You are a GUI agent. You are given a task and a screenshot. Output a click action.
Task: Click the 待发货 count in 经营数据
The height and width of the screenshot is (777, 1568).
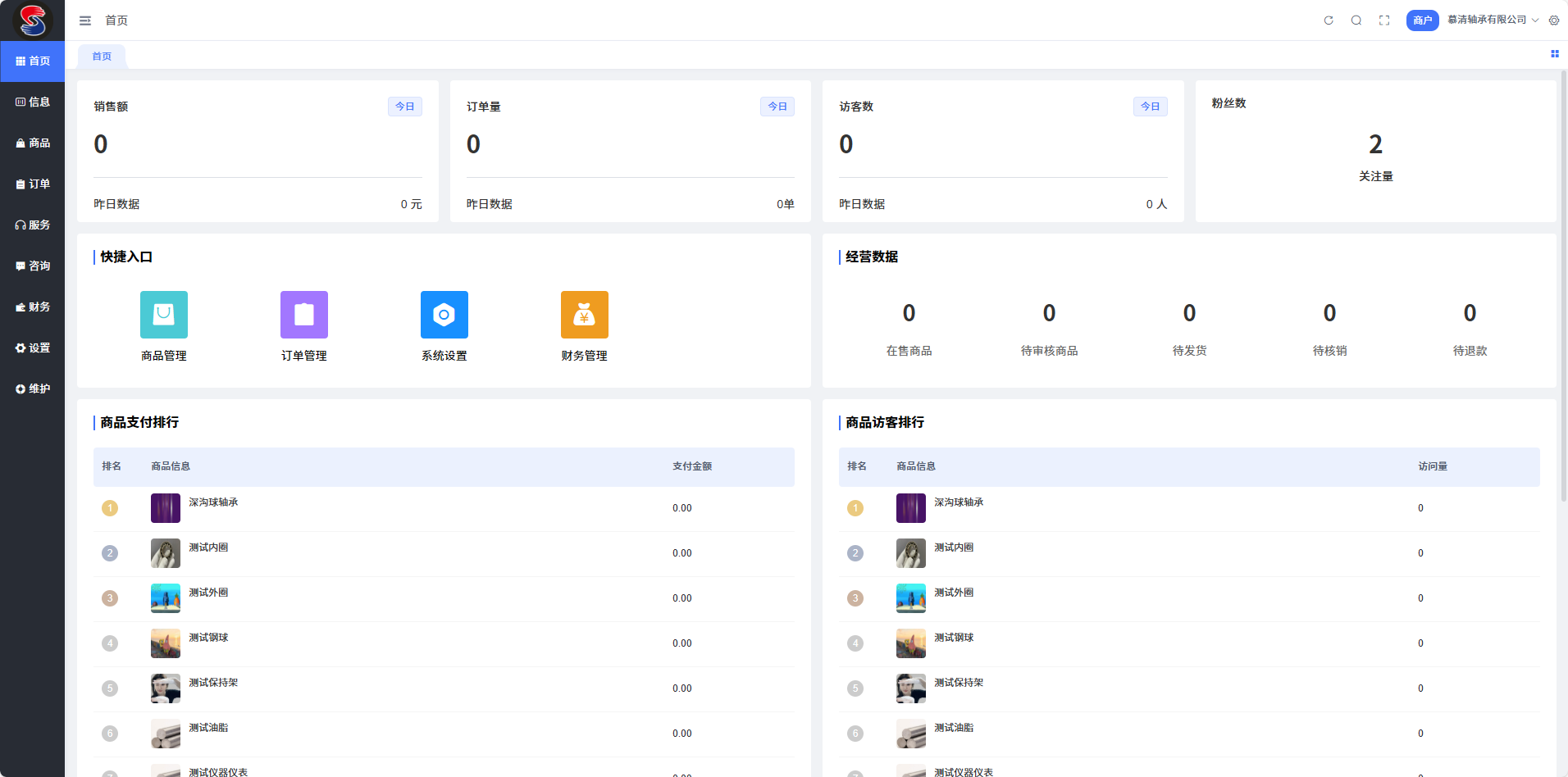point(1189,313)
